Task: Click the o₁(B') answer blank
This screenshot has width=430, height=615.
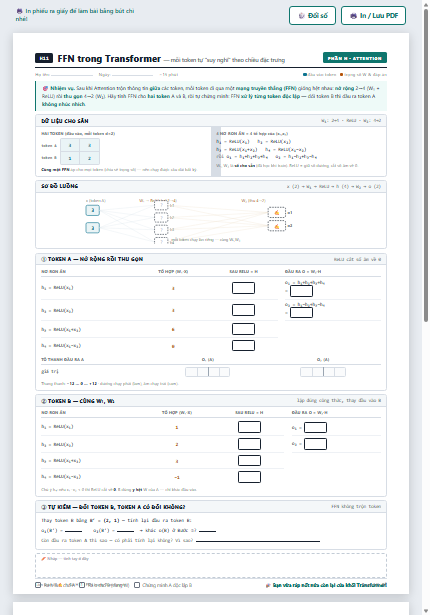Action: pos(73,530)
